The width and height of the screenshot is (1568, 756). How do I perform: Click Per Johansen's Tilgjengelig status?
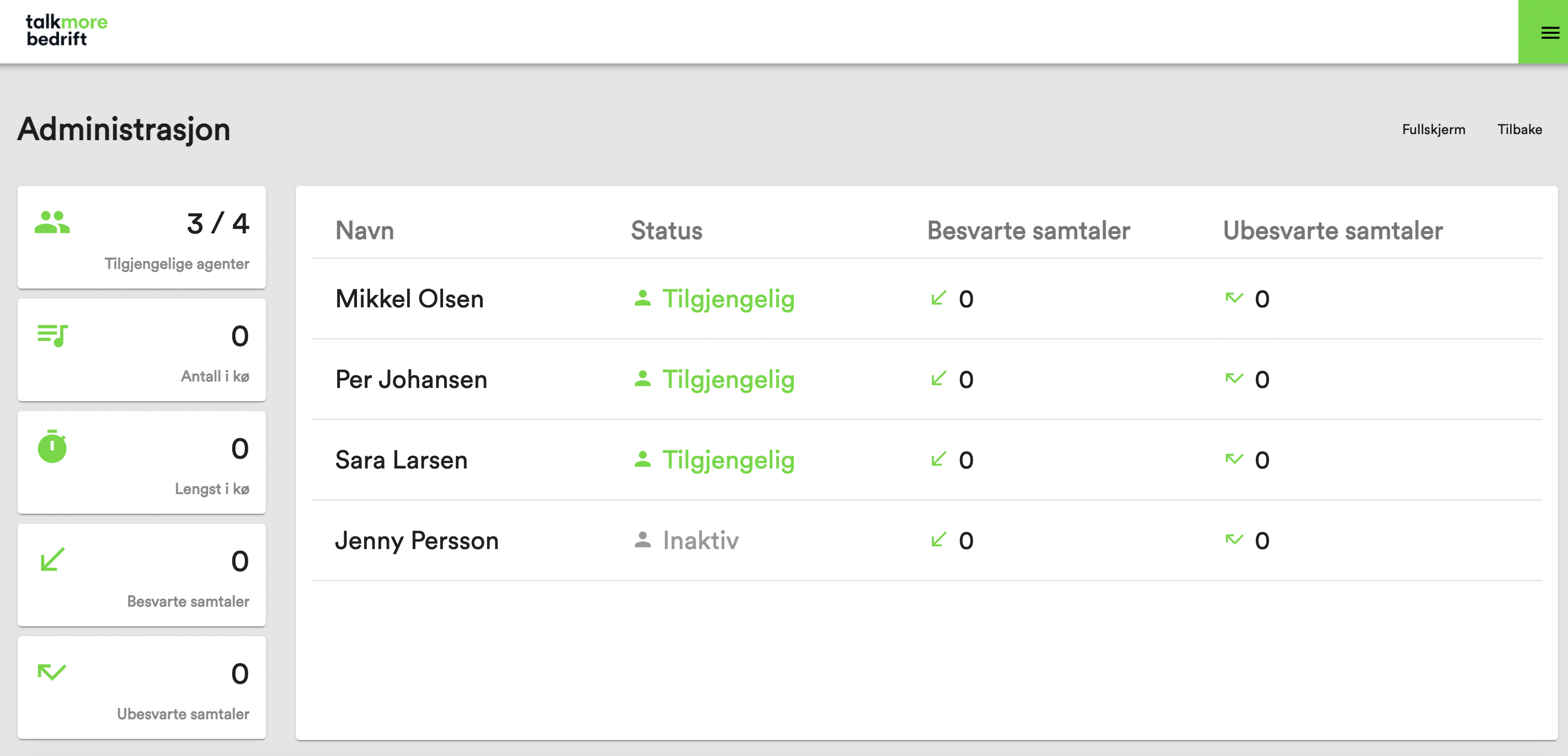point(729,379)
